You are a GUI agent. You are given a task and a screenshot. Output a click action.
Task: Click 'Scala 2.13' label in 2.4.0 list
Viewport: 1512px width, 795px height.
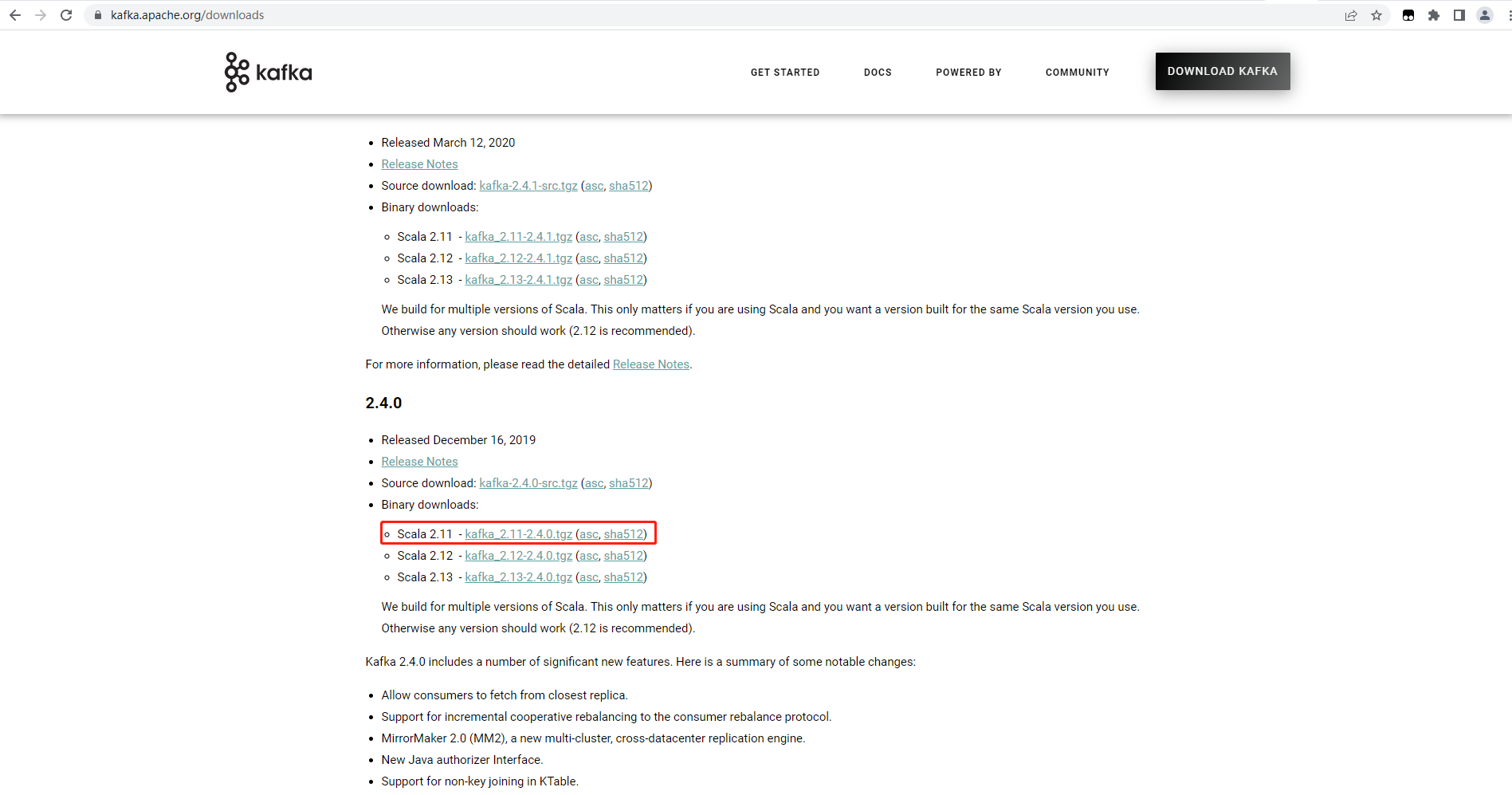tap(425, 577)
